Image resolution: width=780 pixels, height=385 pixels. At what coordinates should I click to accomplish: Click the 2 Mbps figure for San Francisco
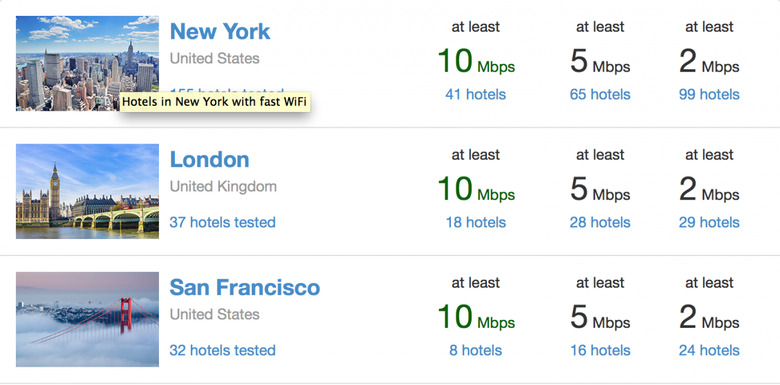click(x=709, y=317)
